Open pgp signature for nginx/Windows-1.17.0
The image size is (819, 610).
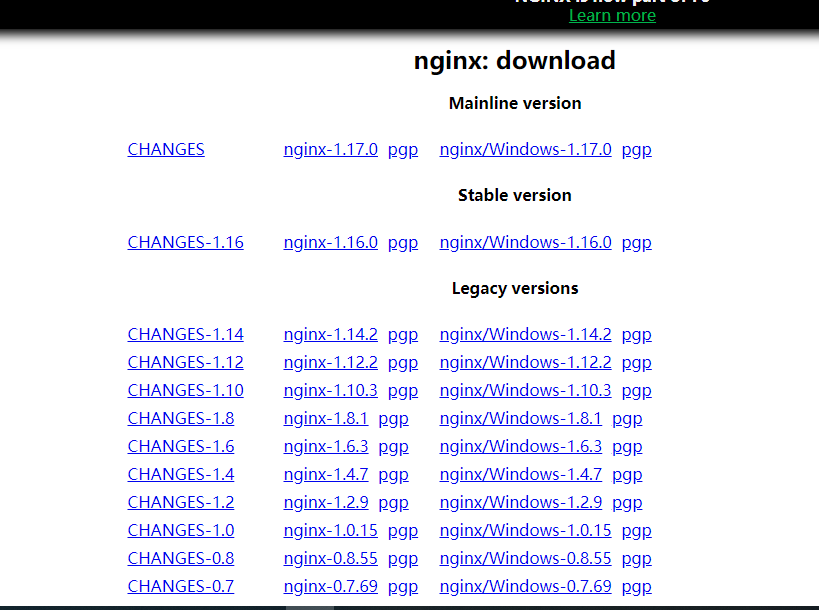point(637,150)
